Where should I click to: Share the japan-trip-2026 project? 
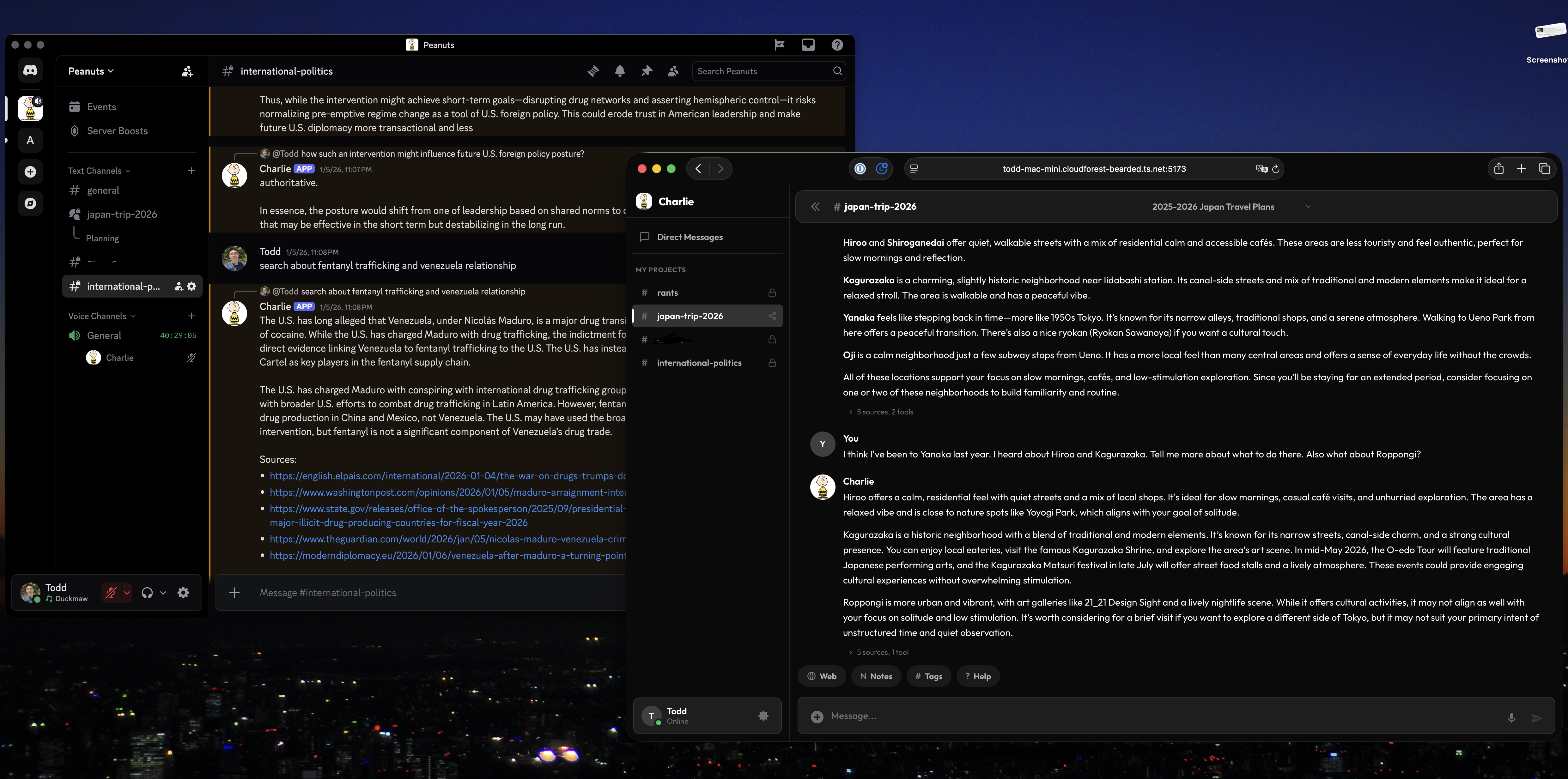(772, 316)
